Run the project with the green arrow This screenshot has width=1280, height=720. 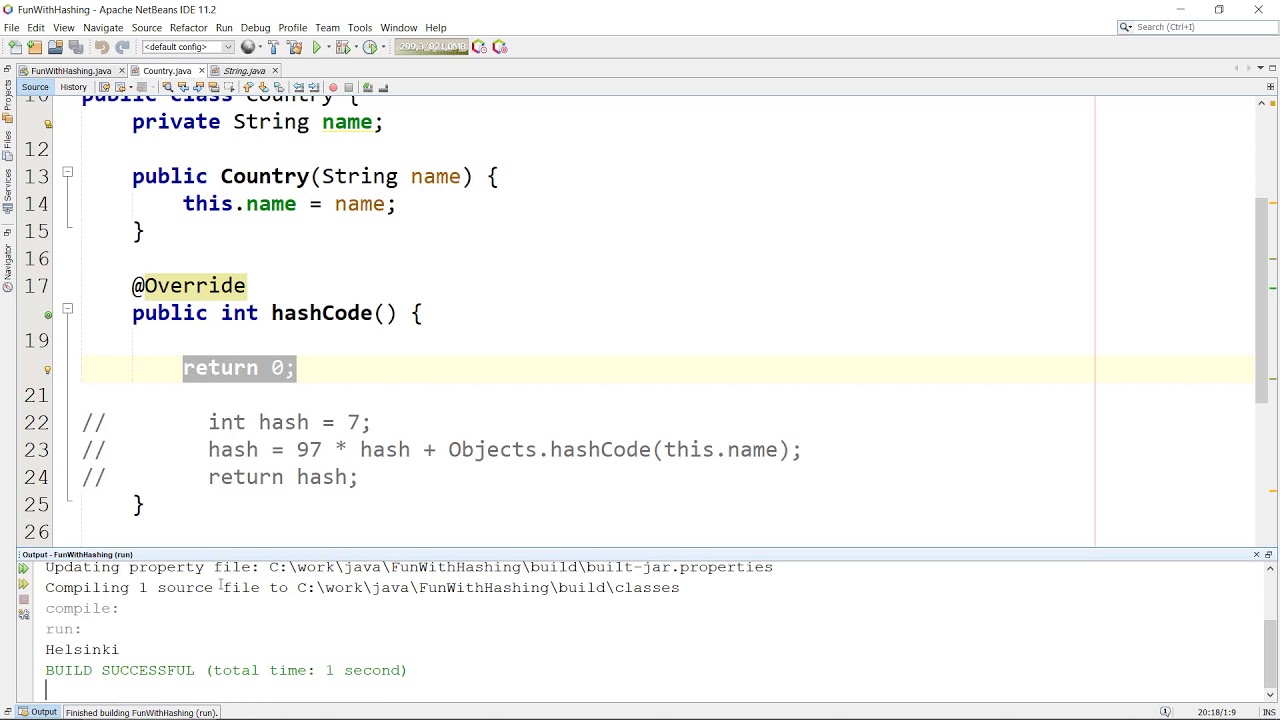coord(316,47)
